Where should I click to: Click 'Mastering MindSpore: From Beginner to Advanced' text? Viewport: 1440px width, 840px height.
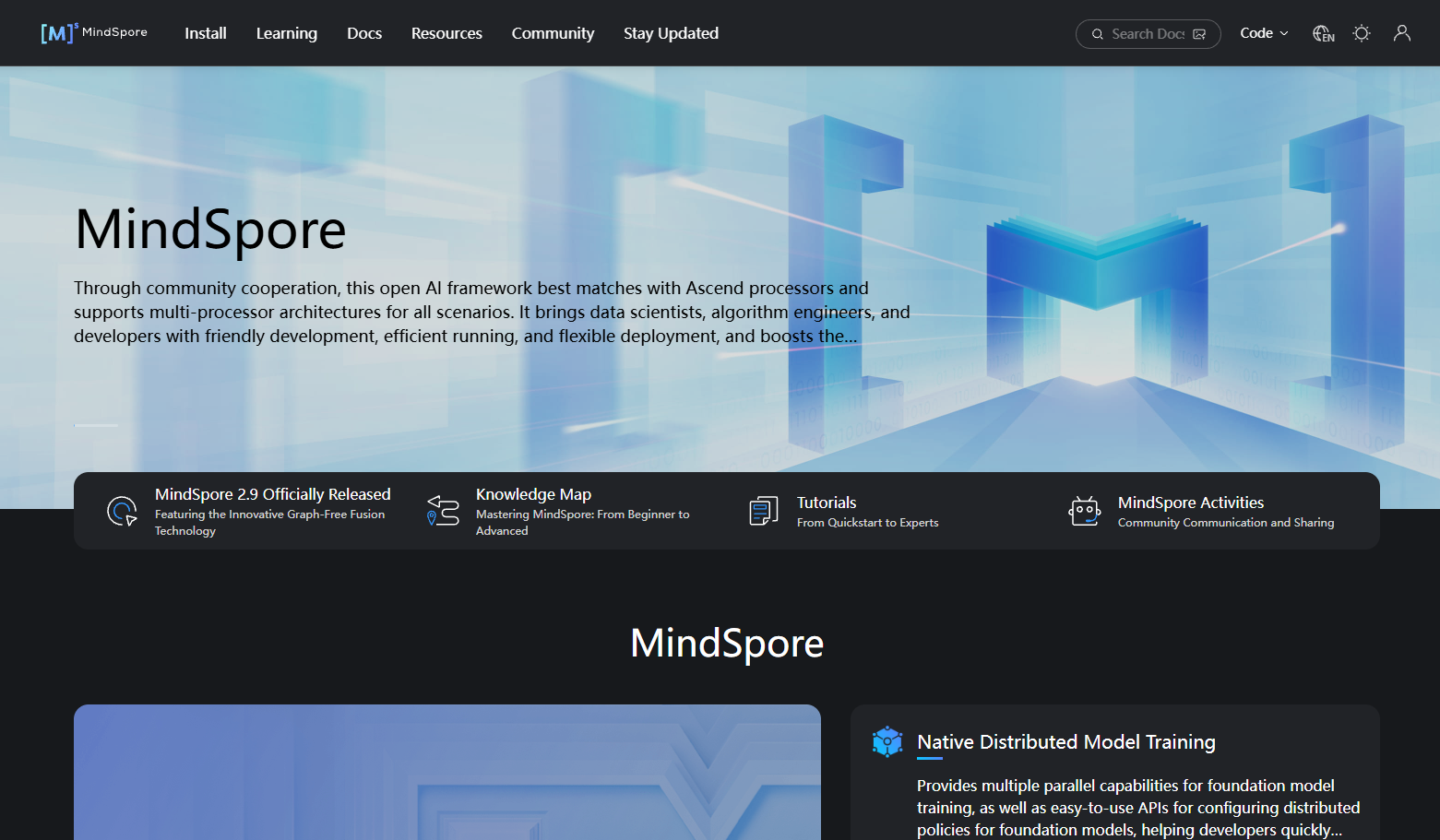(583, 523)
